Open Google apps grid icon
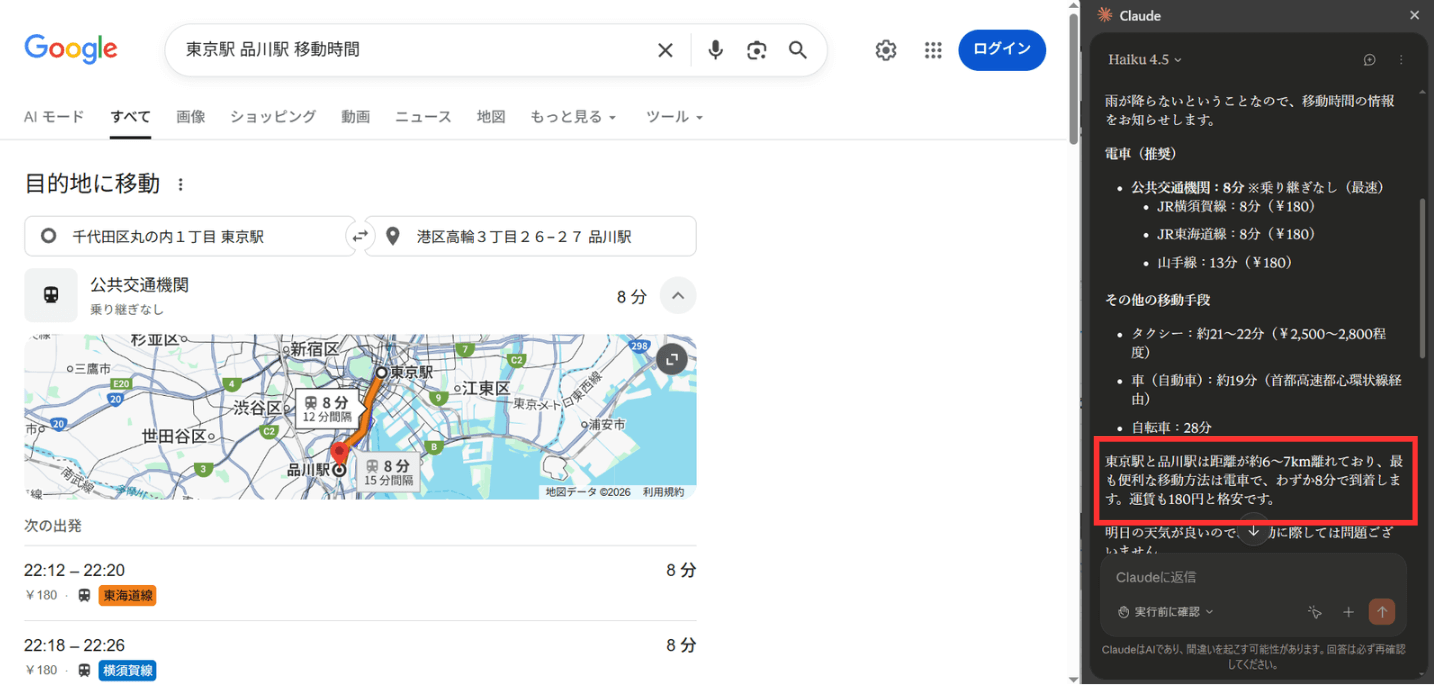The height and width of the screenshot is (687, 1434). point(933,50)
